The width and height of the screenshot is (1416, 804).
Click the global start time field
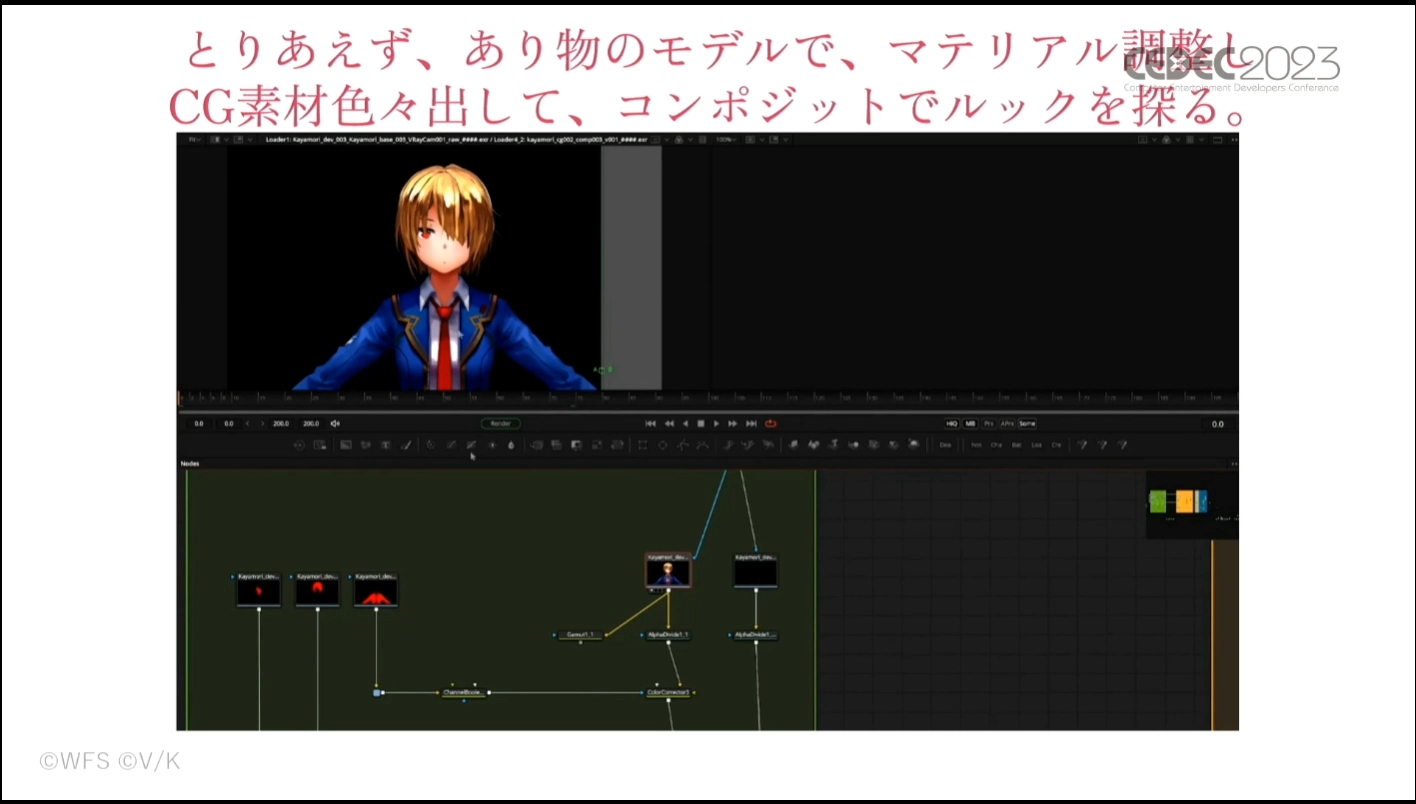pyautogui.click(x=199, y=424)
